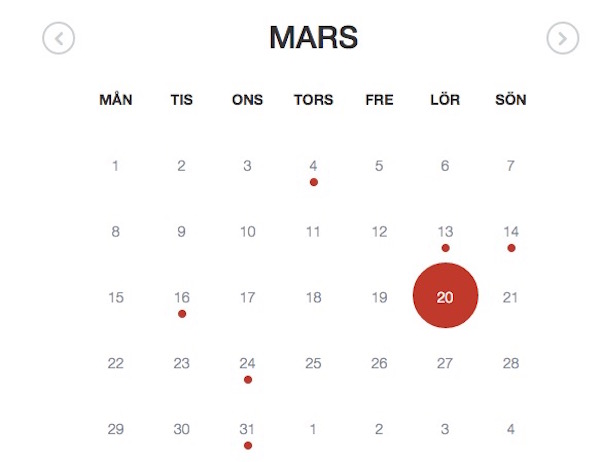Click date 1 in the MÅN column
The width and height of the screenshot is (600, 462).
point(115,166)
